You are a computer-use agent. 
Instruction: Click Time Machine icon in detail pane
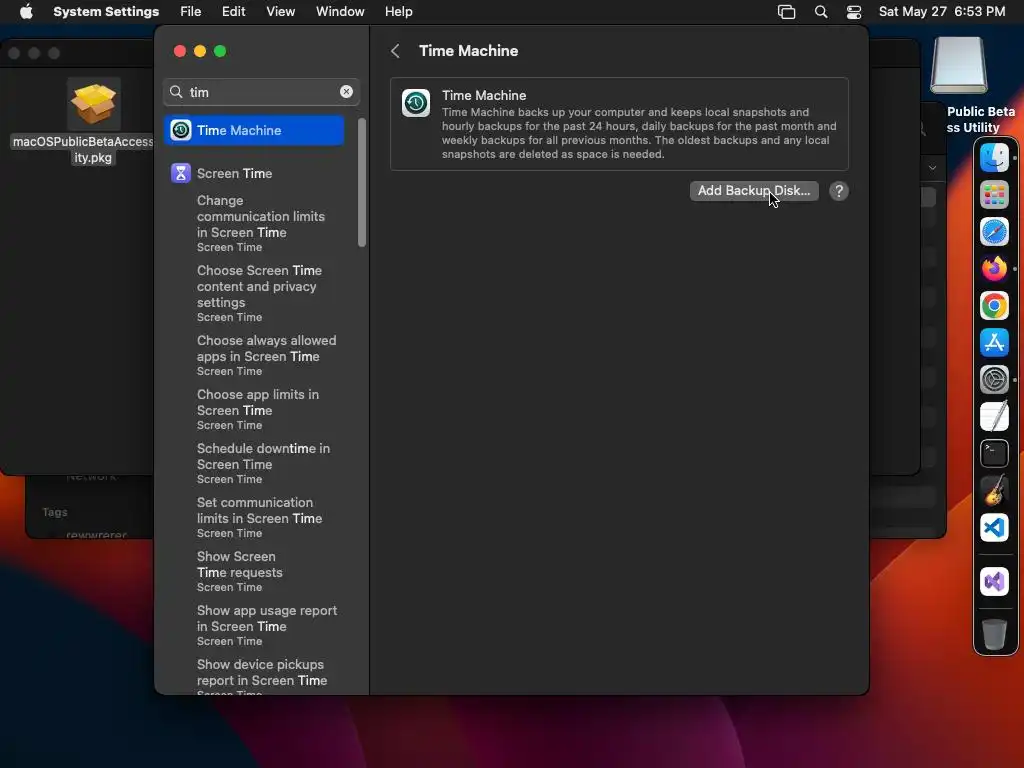tap(415, 103)
